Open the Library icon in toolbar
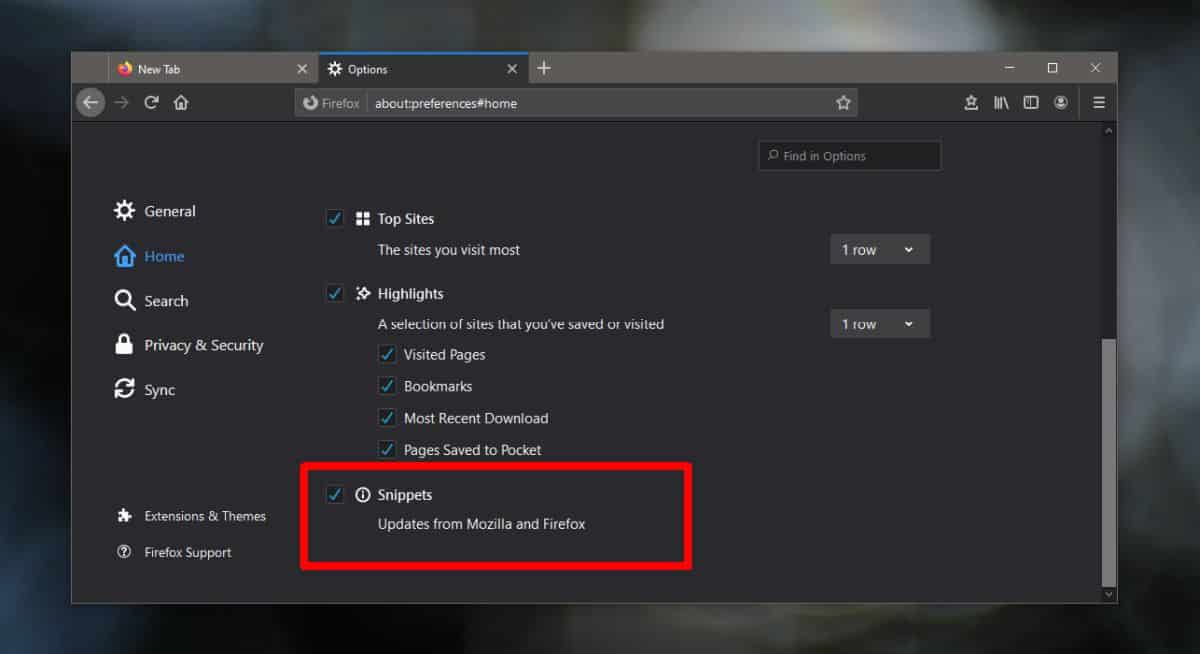 1001,102
